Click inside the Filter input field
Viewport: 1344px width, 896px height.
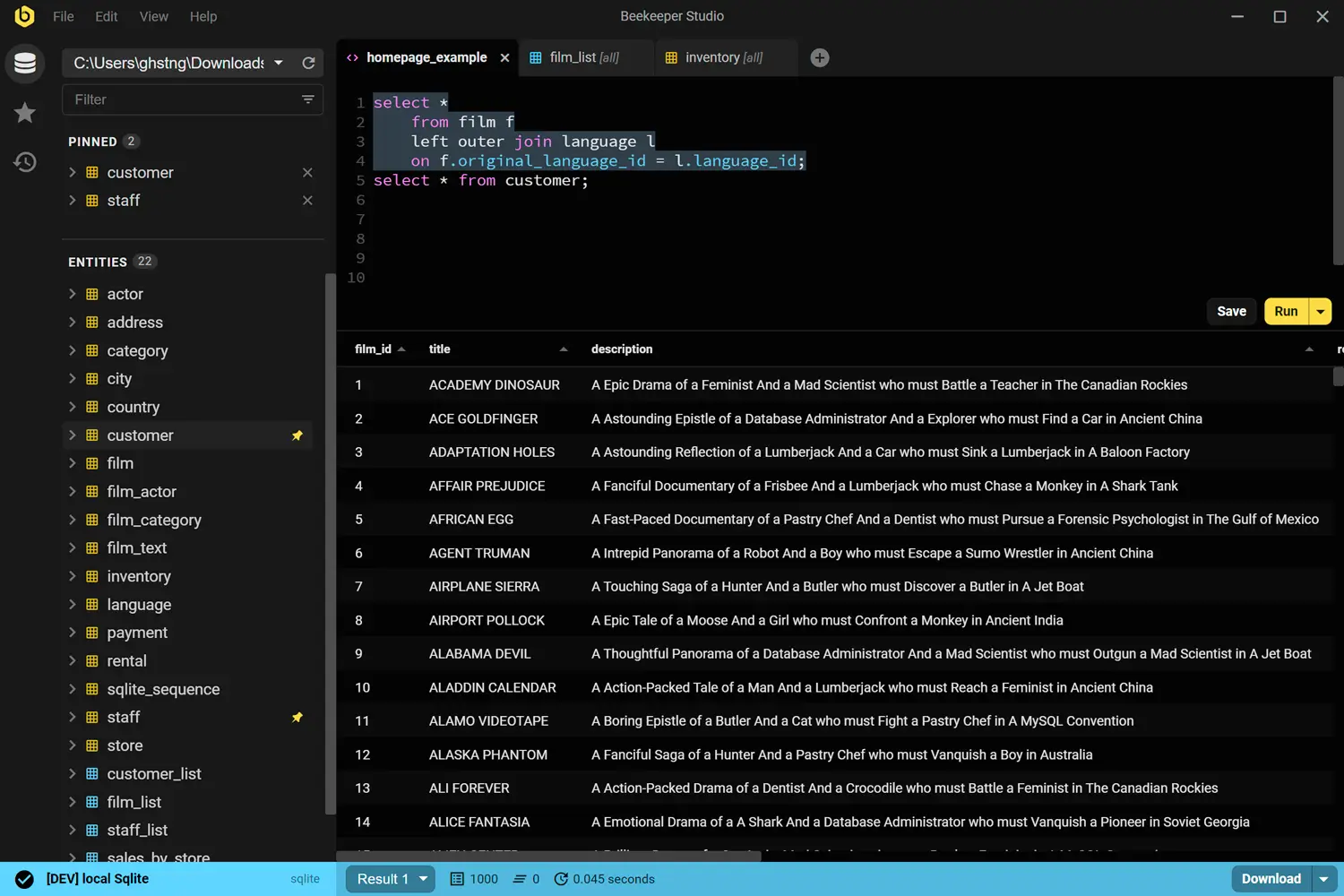pos(179,99)
